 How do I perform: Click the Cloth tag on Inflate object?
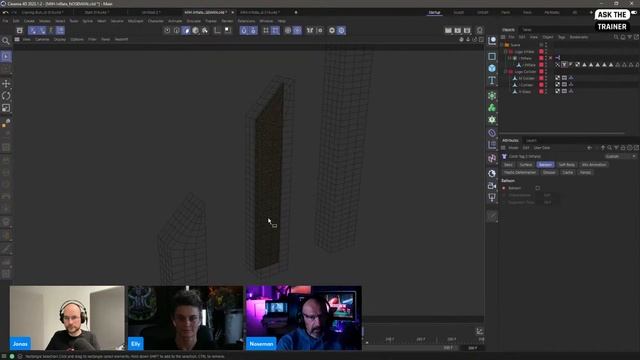[x=564, y=64]
